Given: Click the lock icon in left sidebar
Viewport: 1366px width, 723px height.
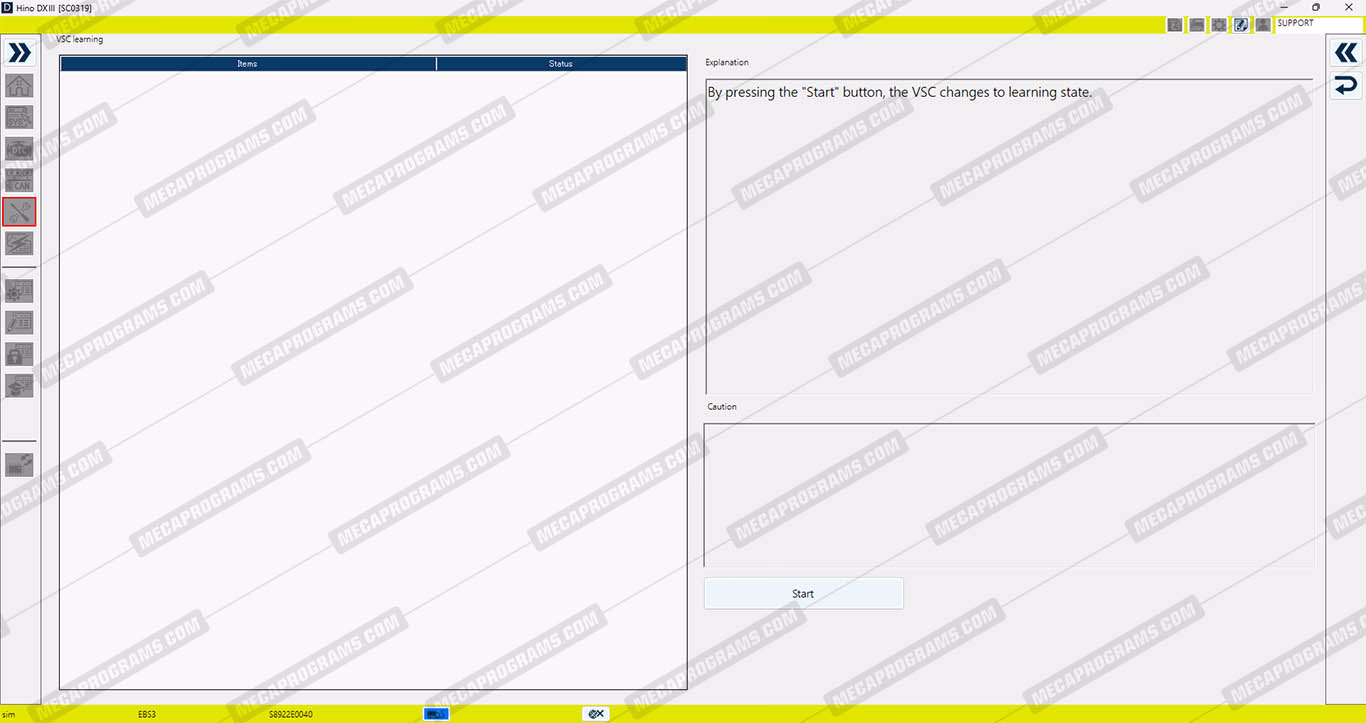Looking at the screenshot, I should click(19, 354).
